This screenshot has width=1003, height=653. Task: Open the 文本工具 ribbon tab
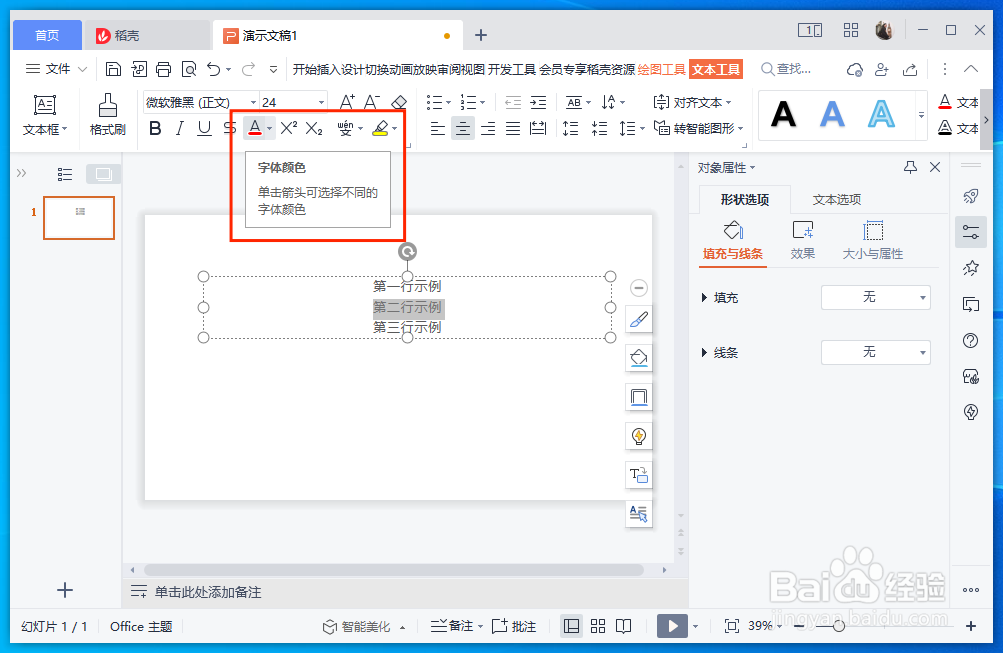click(x=716, y=69)
